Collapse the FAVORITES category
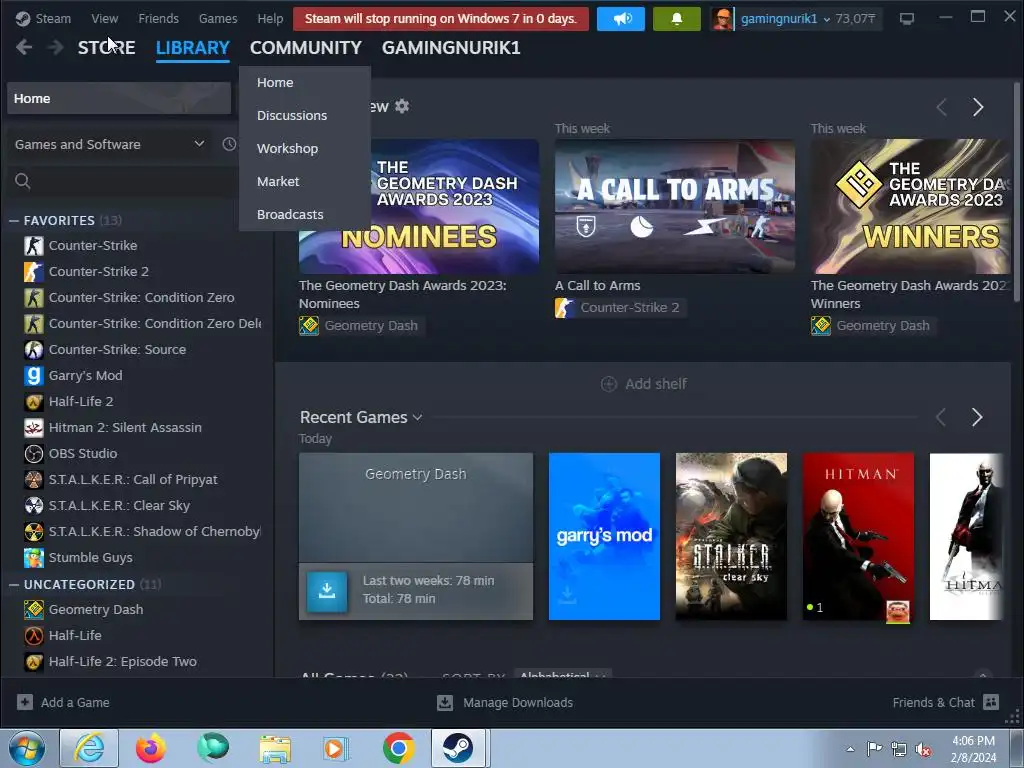This screenshot has width=1024, height=768. coord(14,221)
